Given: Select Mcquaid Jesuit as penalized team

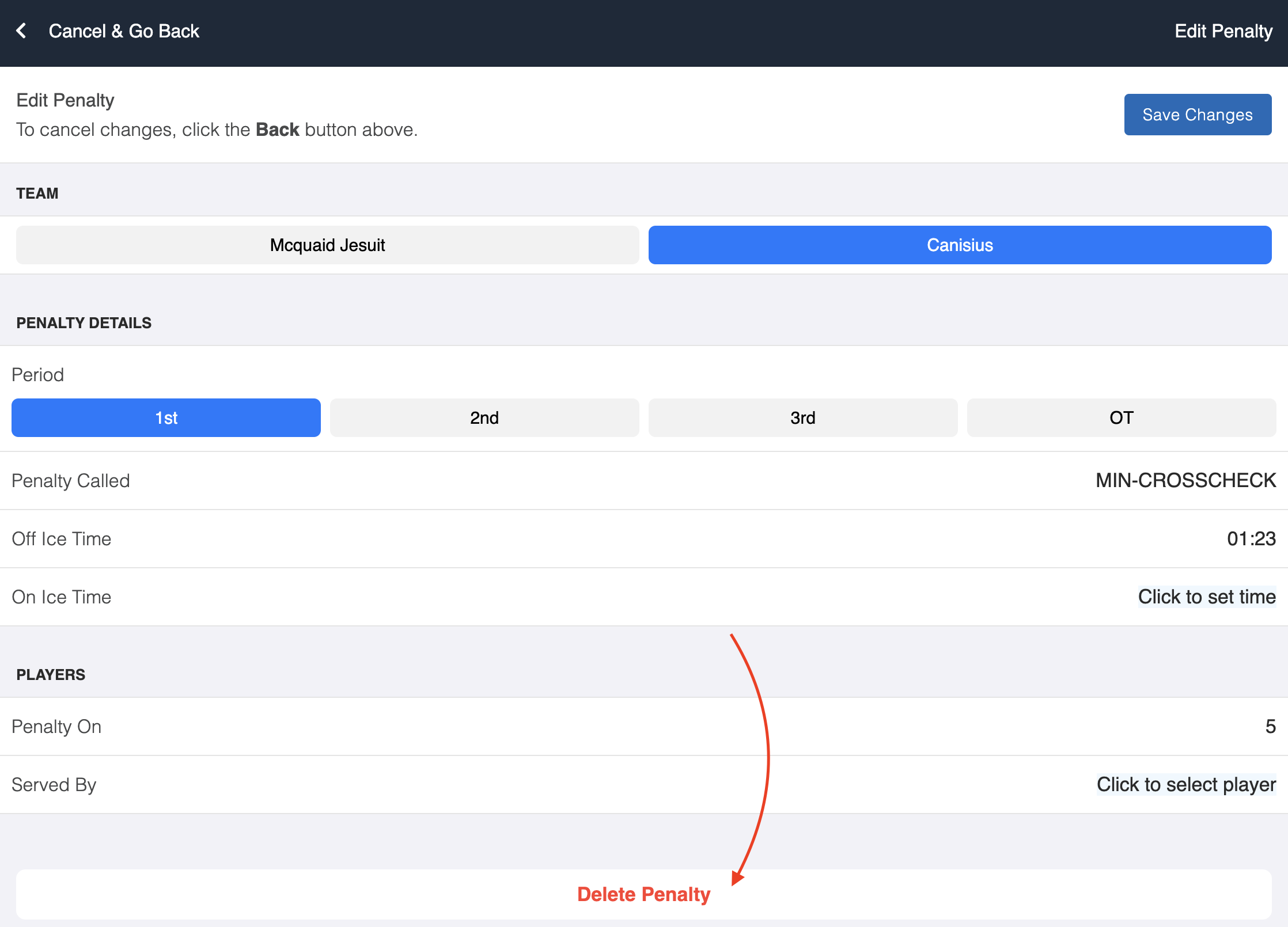Looking at the screenshot, I should pyautogui.click(x=327, y=245).
